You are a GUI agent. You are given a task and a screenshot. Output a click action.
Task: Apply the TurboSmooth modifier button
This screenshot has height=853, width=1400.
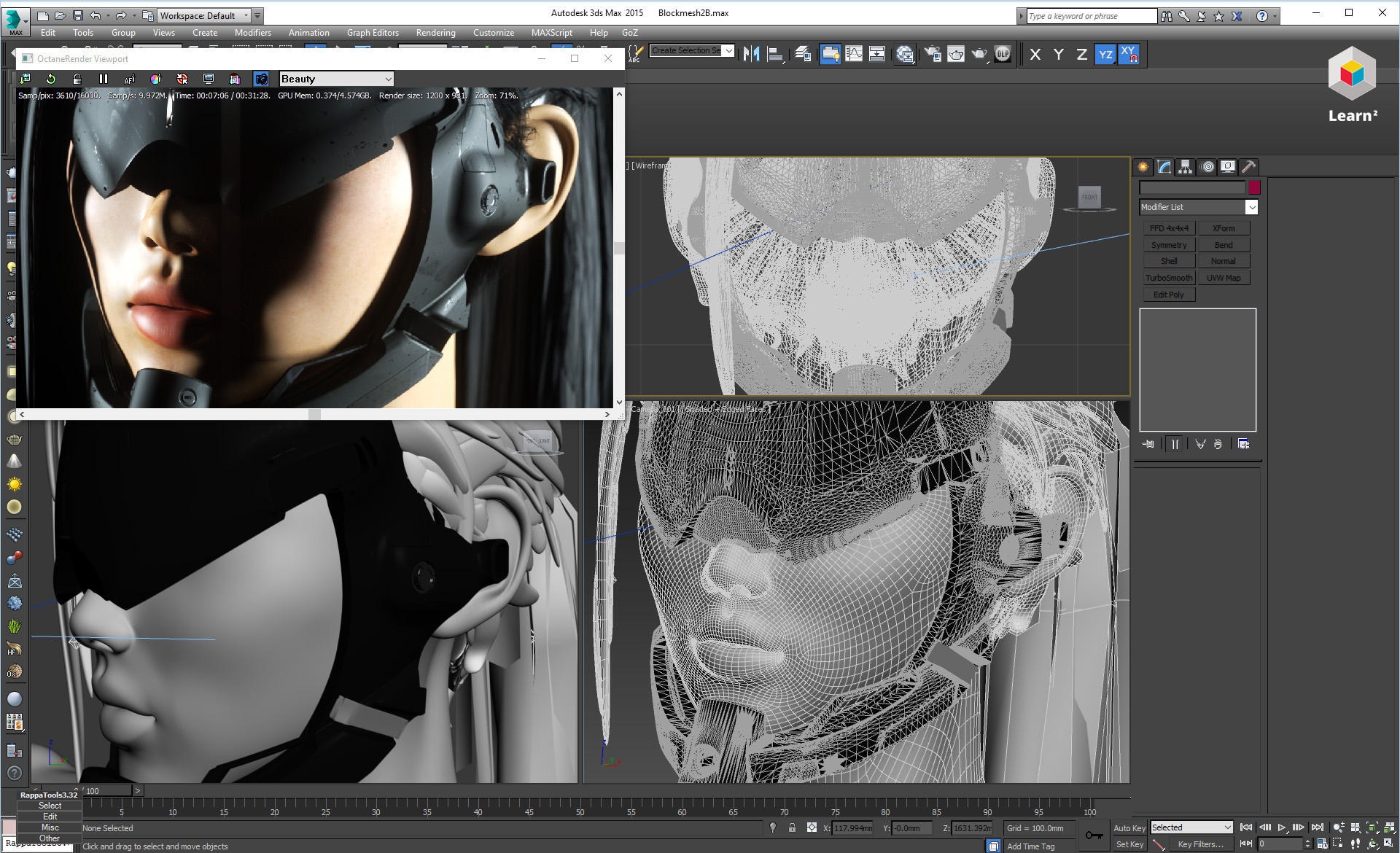(1168, 278)
